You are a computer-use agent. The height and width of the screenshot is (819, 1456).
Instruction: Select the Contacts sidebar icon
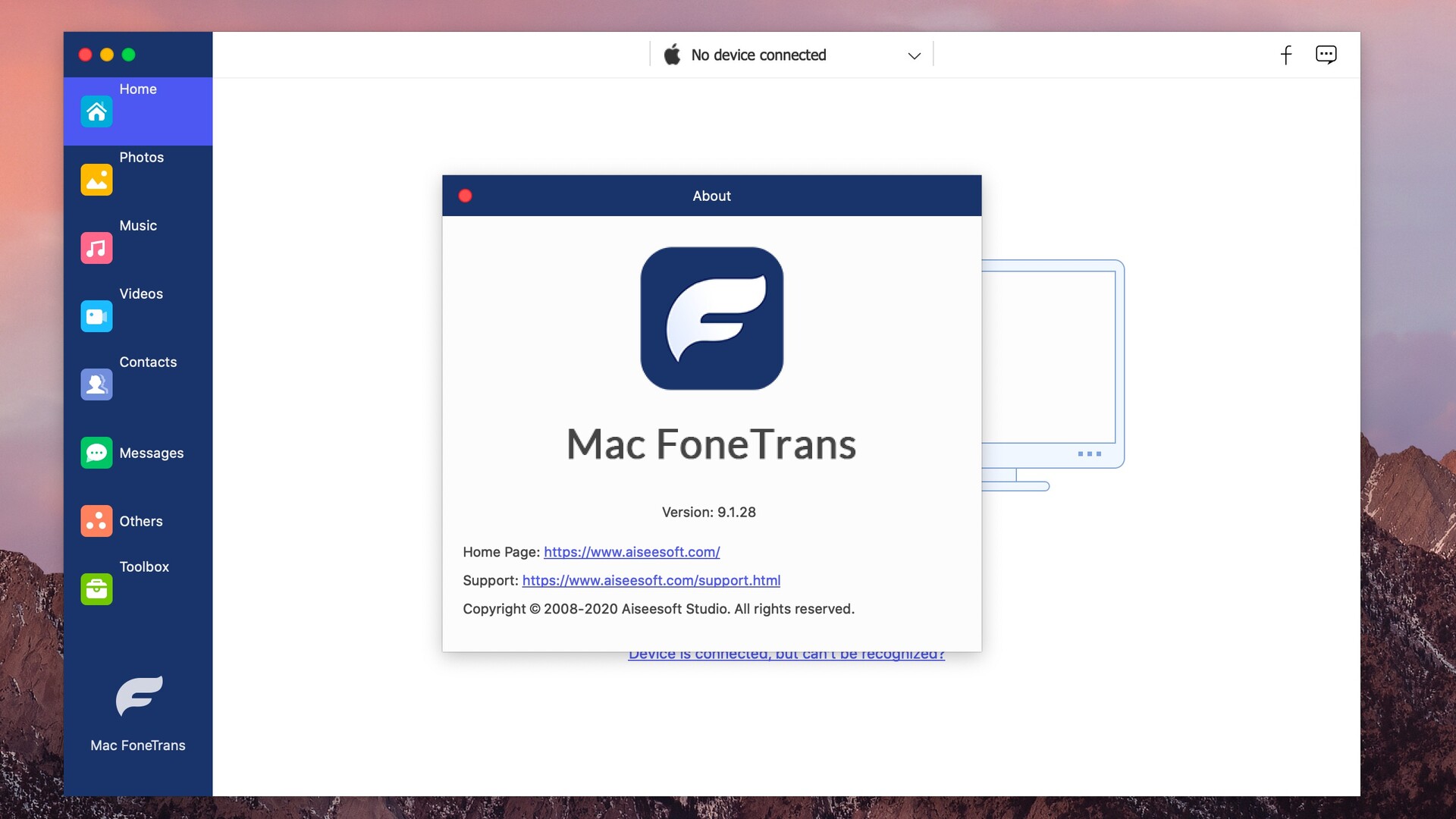pos(96,384)
